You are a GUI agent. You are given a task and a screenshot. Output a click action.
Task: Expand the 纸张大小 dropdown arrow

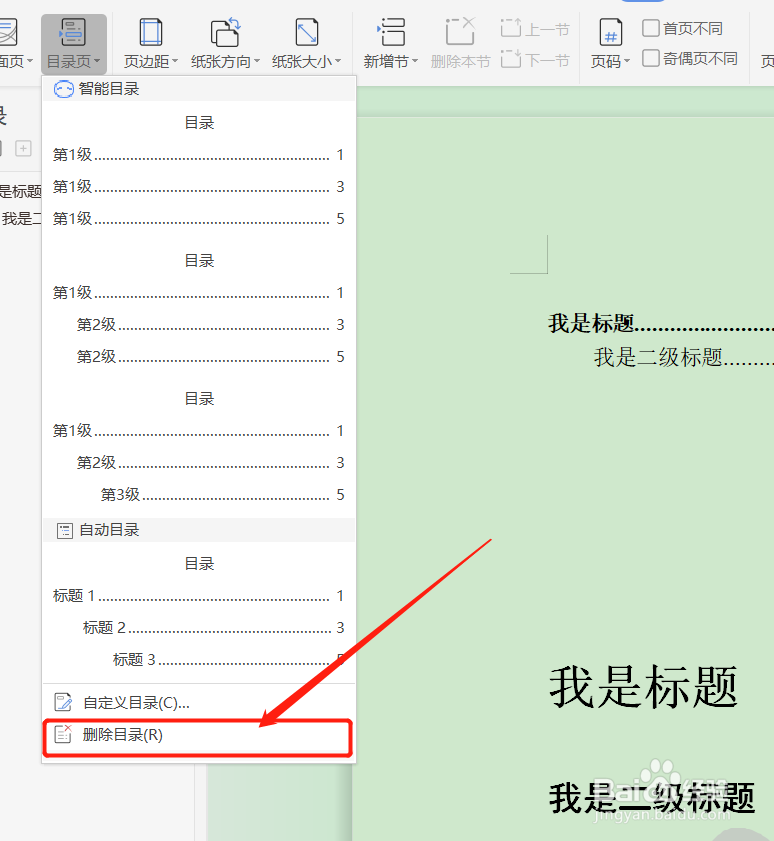coord(338,62)
